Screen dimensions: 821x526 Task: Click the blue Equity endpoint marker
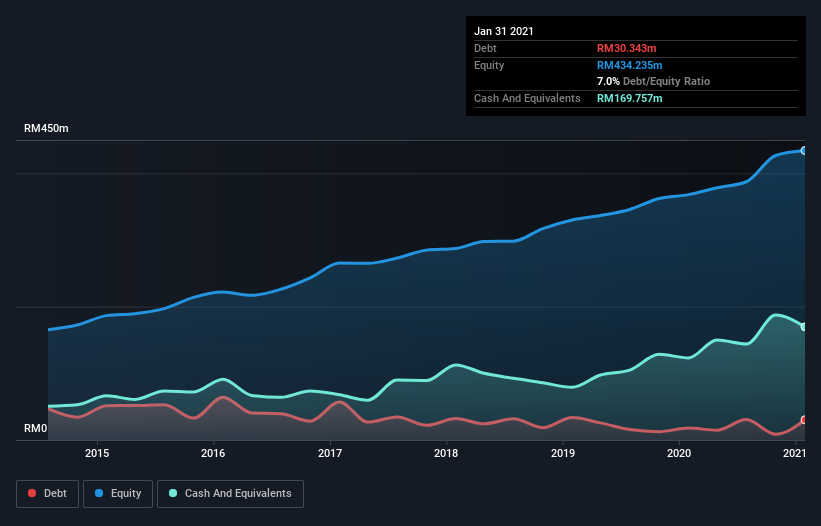804,150
